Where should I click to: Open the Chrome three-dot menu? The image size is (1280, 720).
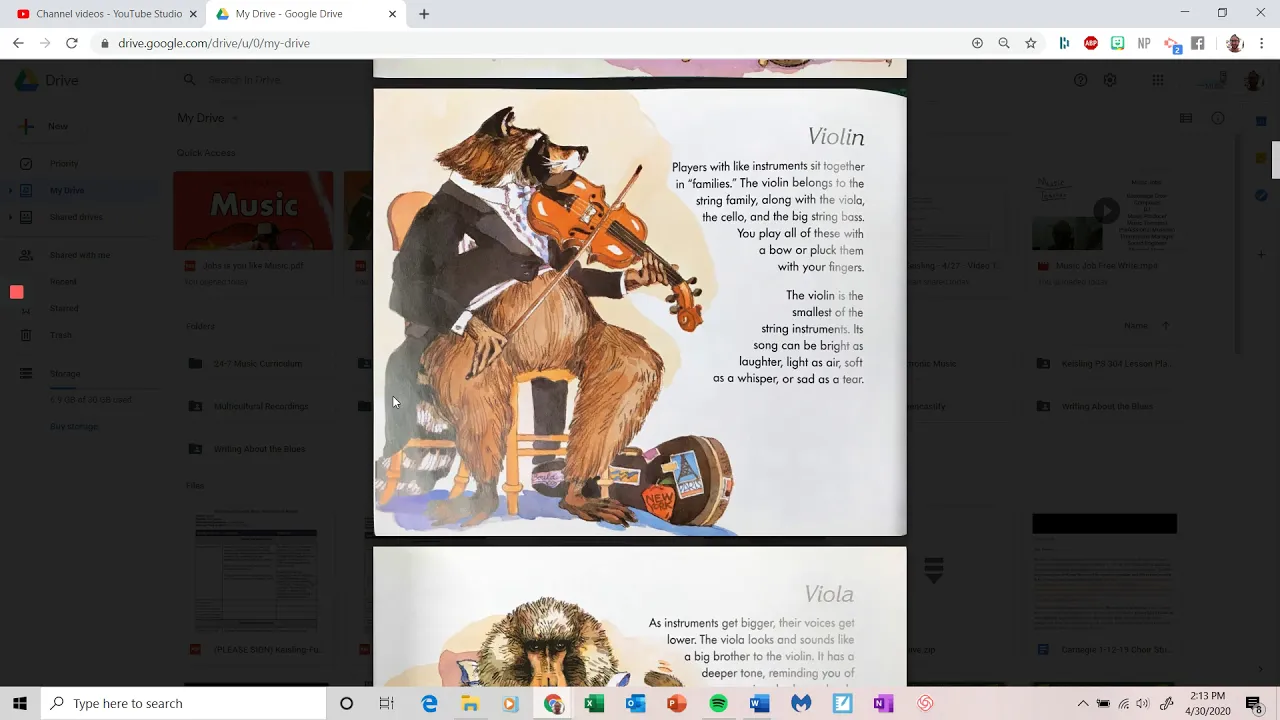(x=1262, y=43)
